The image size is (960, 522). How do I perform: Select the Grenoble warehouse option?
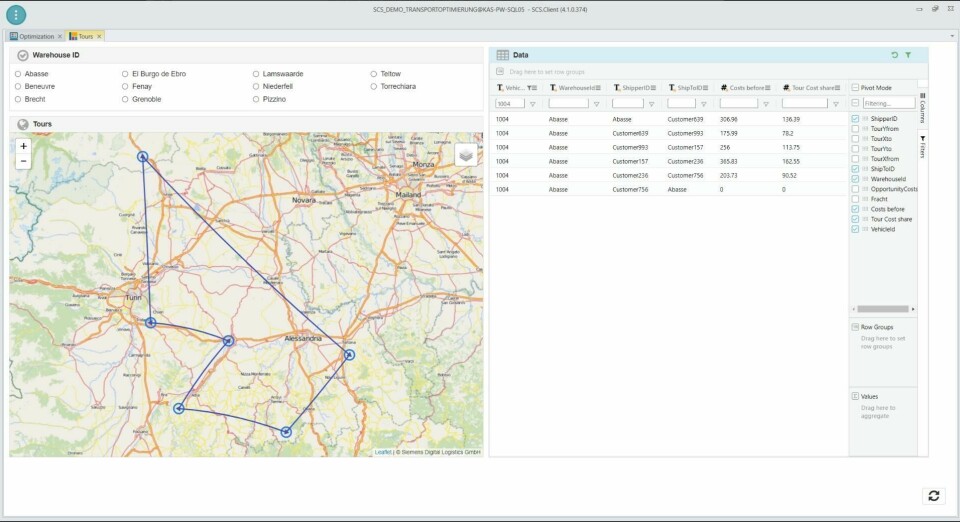[x=125, y=99]
